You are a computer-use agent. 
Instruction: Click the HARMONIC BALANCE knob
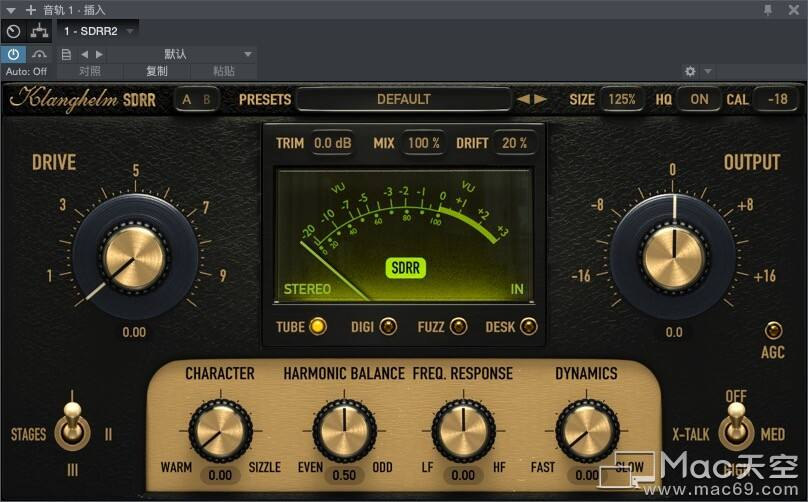[x=344, y=430]
